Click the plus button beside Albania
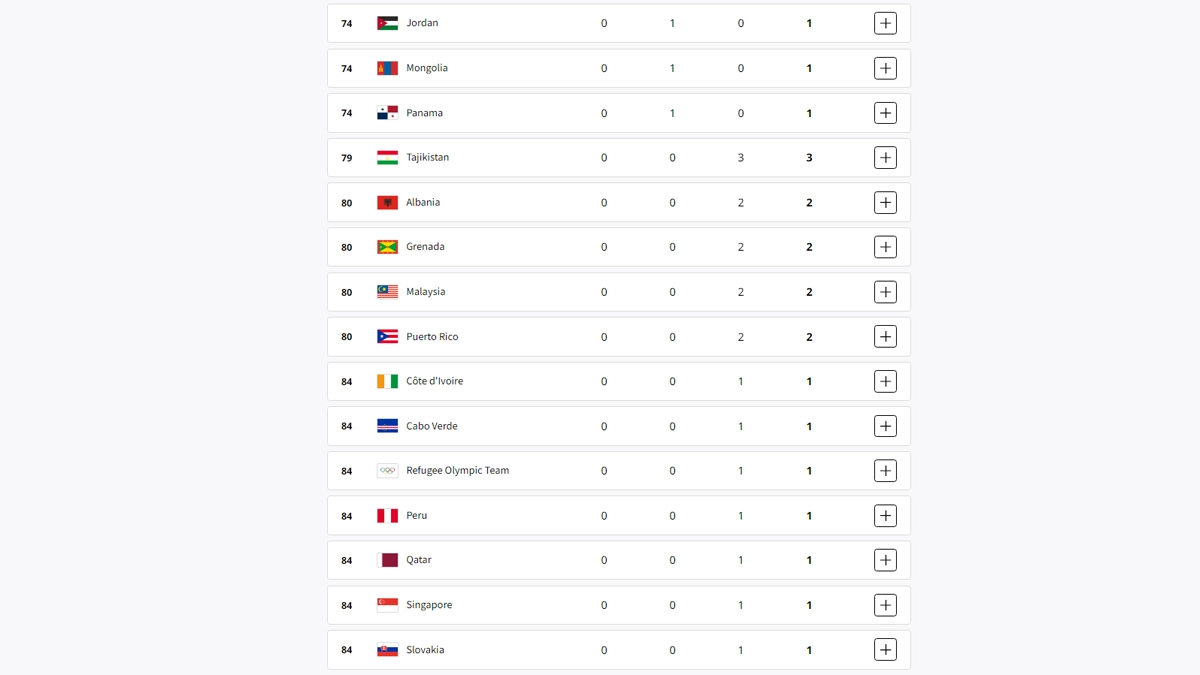This screenshot has width=1200, height=675. click(x=885, y=203)
